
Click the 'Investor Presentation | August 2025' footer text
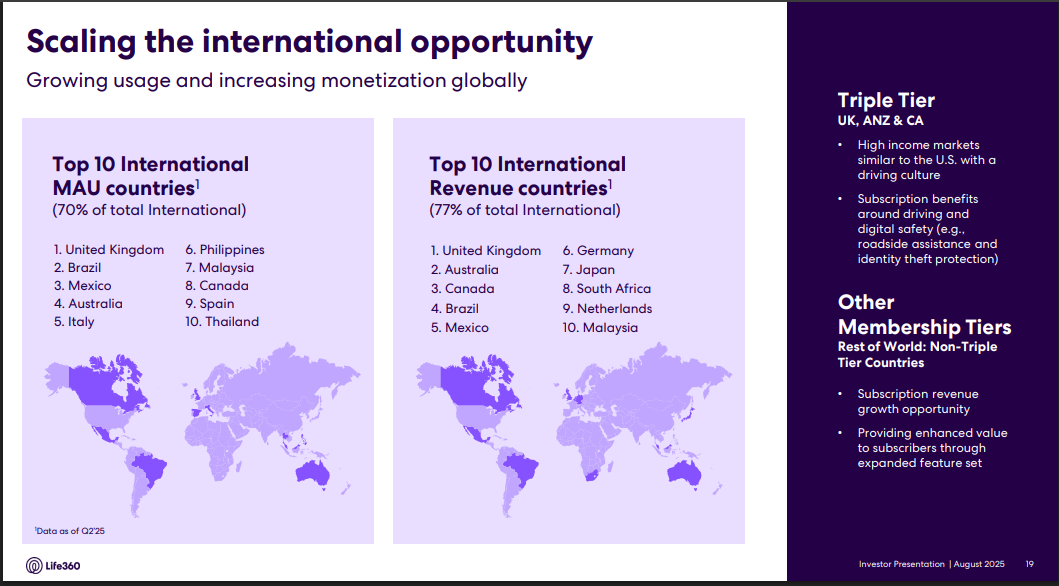(929, 565)
